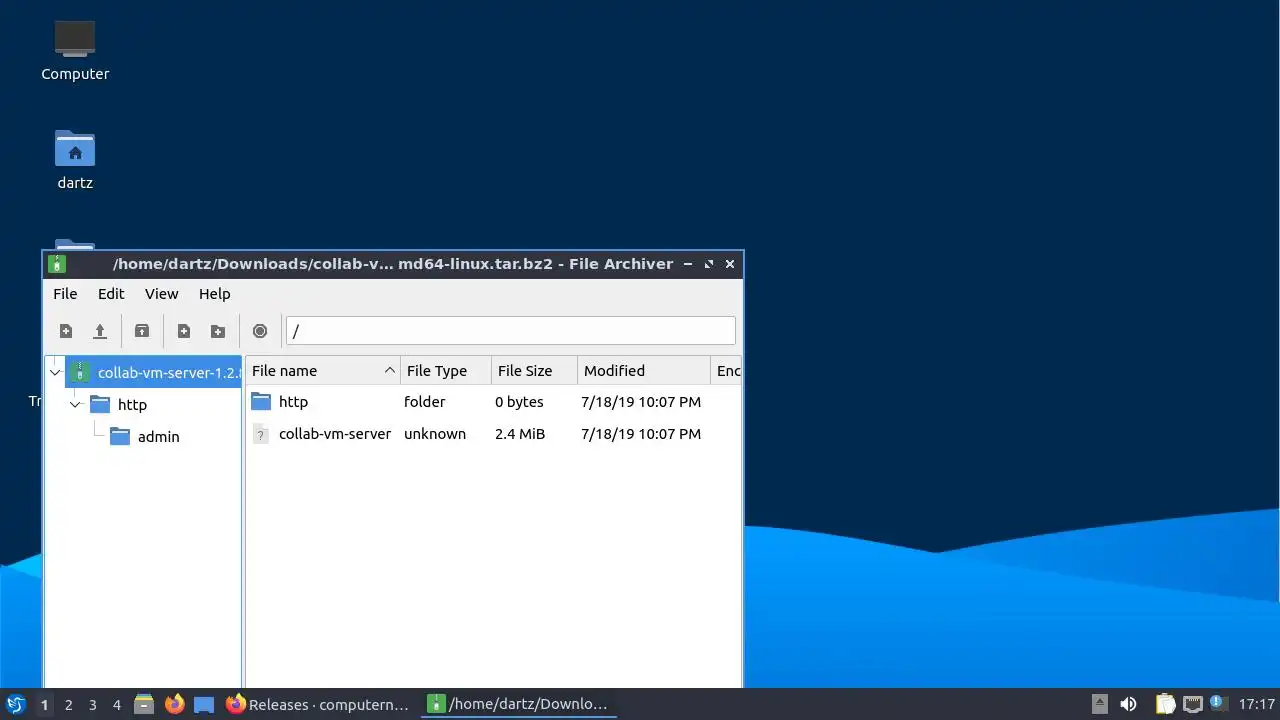Click the Add files toolbar icon
The width and height of the screenshot is (1280, 720).
click(x=184, y=331)
